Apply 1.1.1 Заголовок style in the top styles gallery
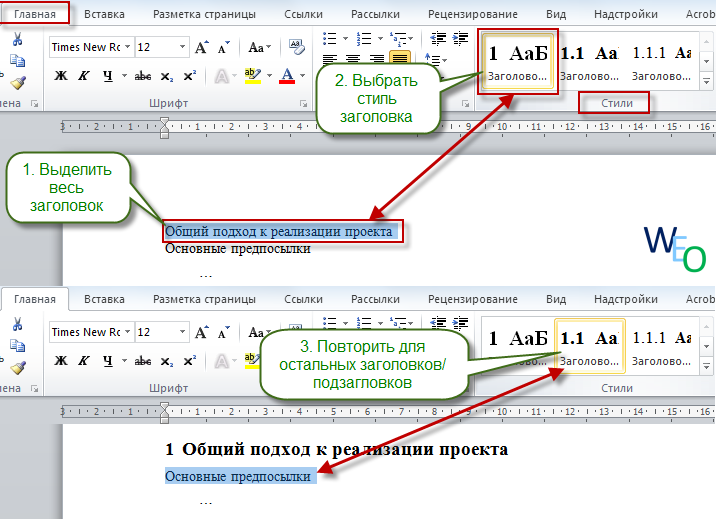716x519 pixels. 662,62
